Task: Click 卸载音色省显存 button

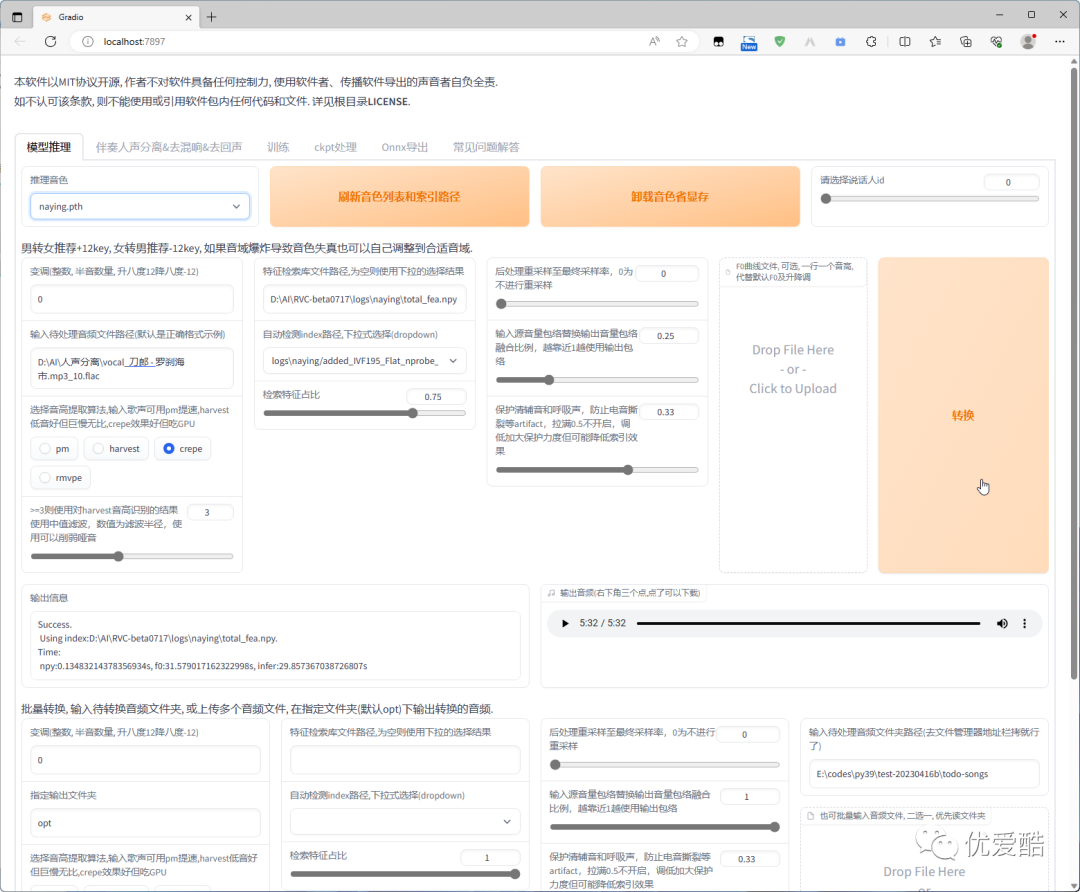Action: coord(670,196)
